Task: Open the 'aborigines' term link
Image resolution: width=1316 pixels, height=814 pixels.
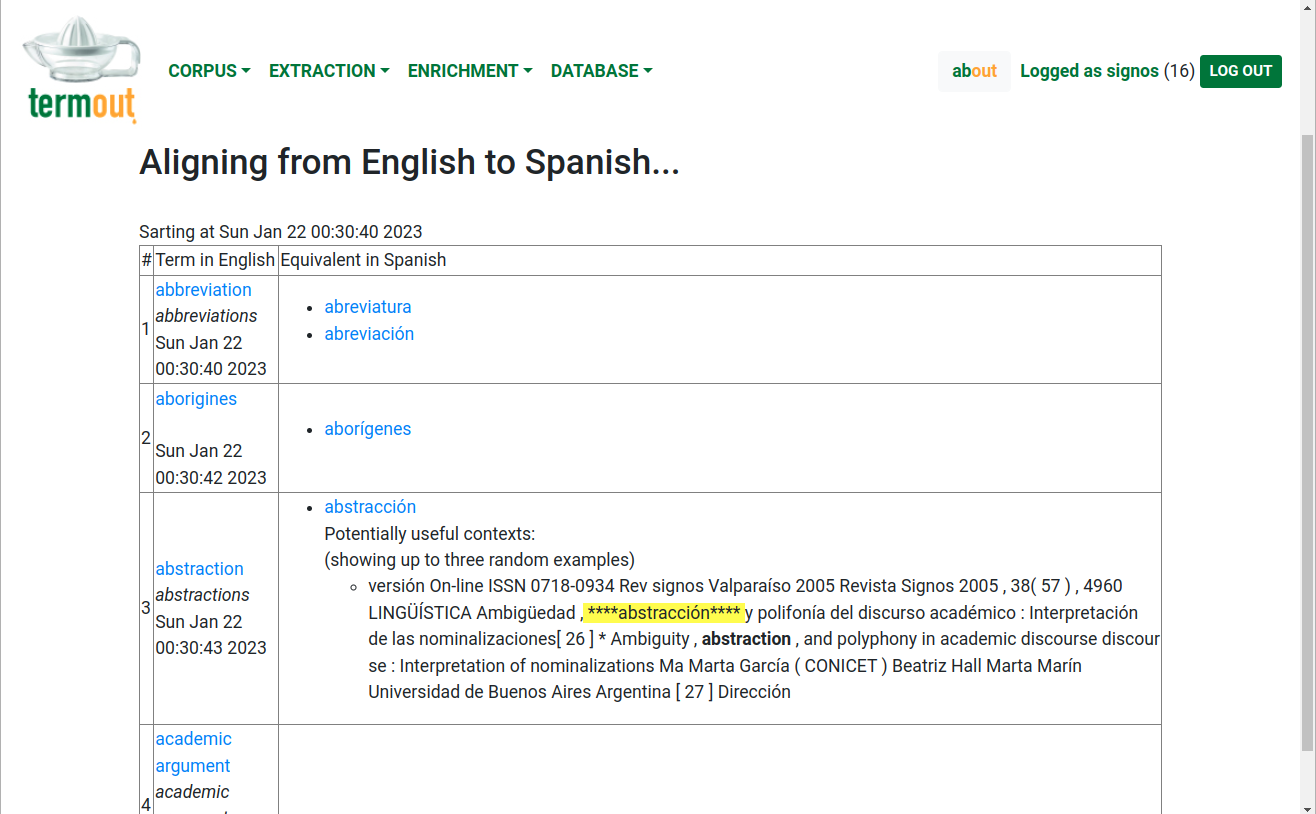Action: 196,399
